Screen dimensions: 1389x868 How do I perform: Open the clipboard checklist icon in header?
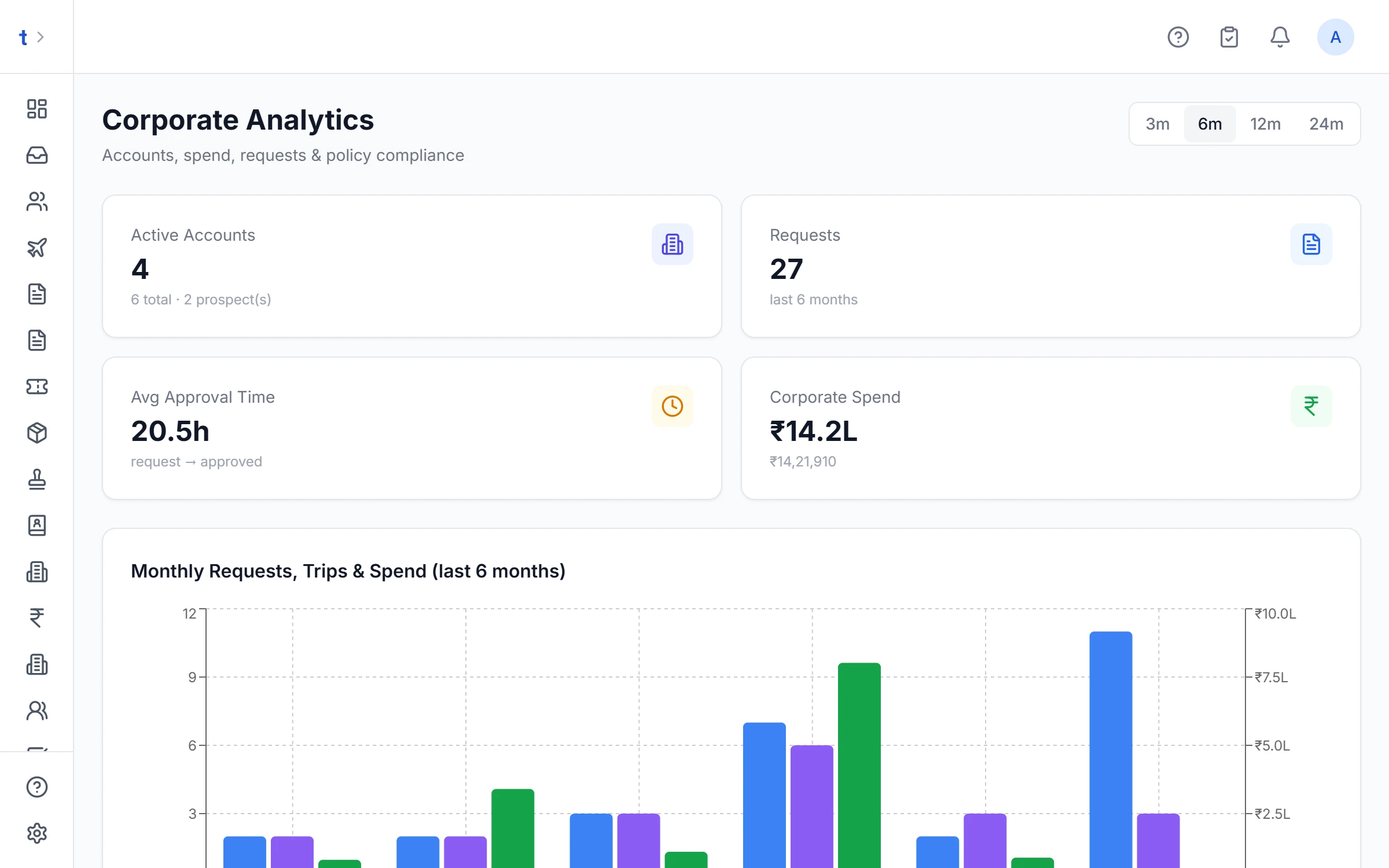[1229, 37]
